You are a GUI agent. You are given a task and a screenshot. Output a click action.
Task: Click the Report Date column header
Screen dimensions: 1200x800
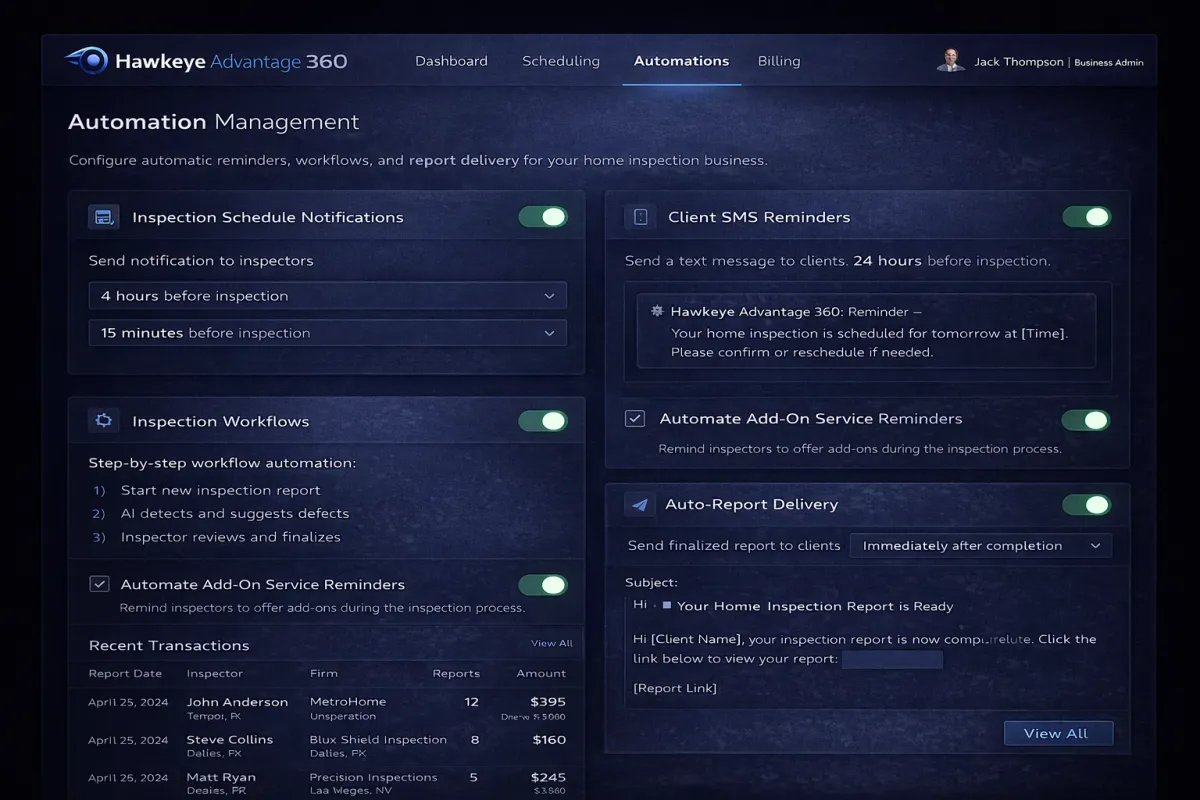[x=125, y=673]
